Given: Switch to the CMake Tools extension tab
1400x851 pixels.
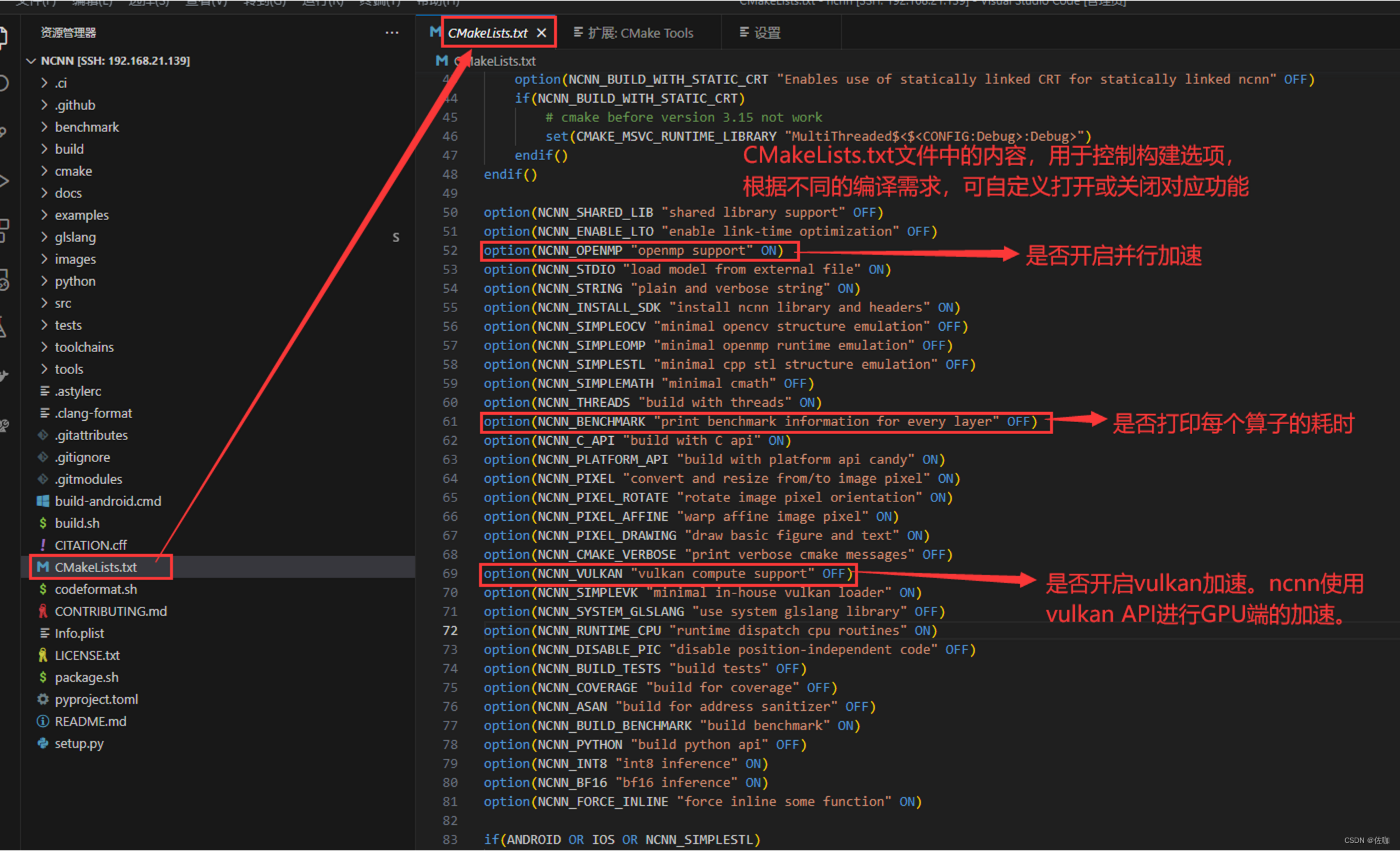Looking at the screenshot, I should (633, 33).
